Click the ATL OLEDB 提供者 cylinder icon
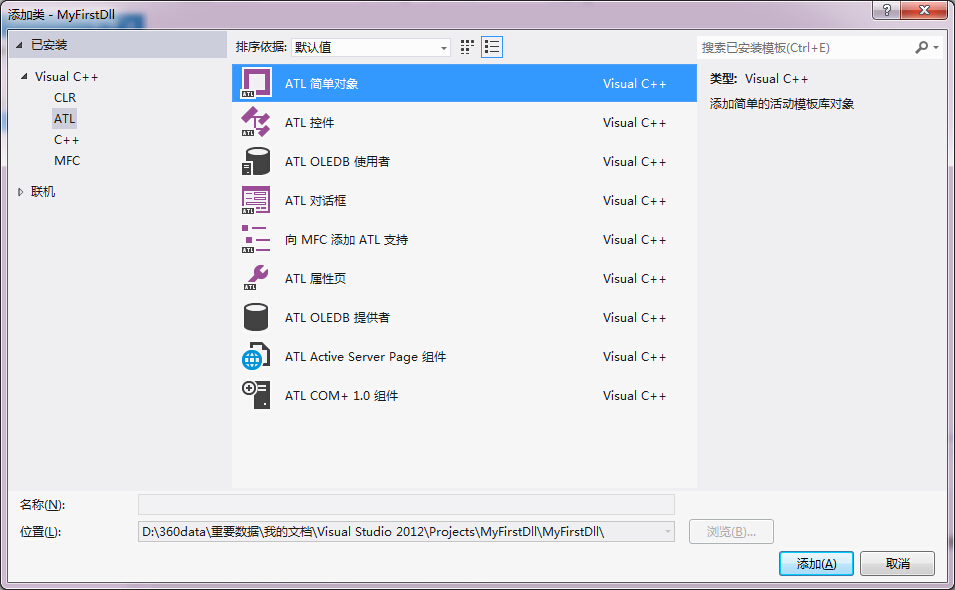The width and height of the screenshot is (955, 590). coord(256,317)
